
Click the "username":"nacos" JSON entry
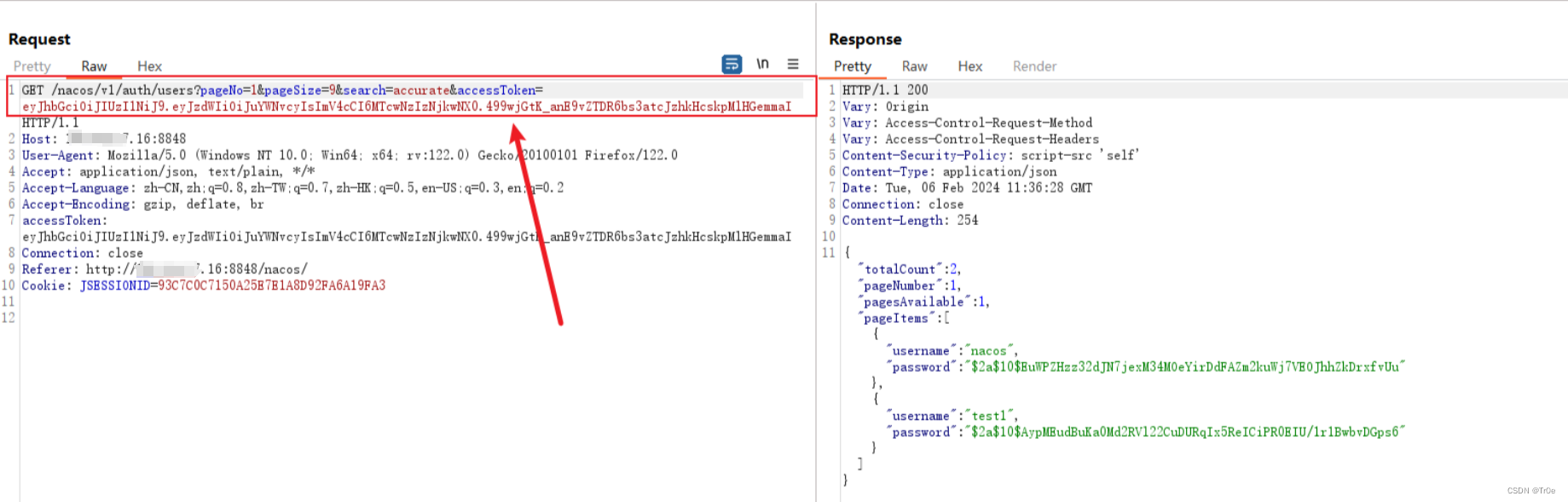click(x=952, y=350)
